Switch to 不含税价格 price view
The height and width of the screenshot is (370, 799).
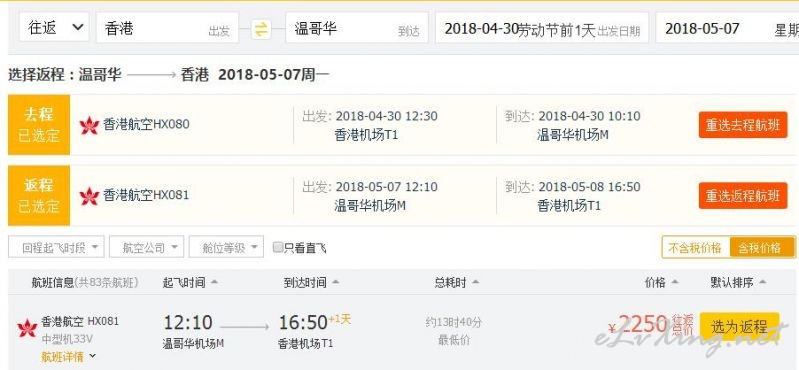point(695,248)
